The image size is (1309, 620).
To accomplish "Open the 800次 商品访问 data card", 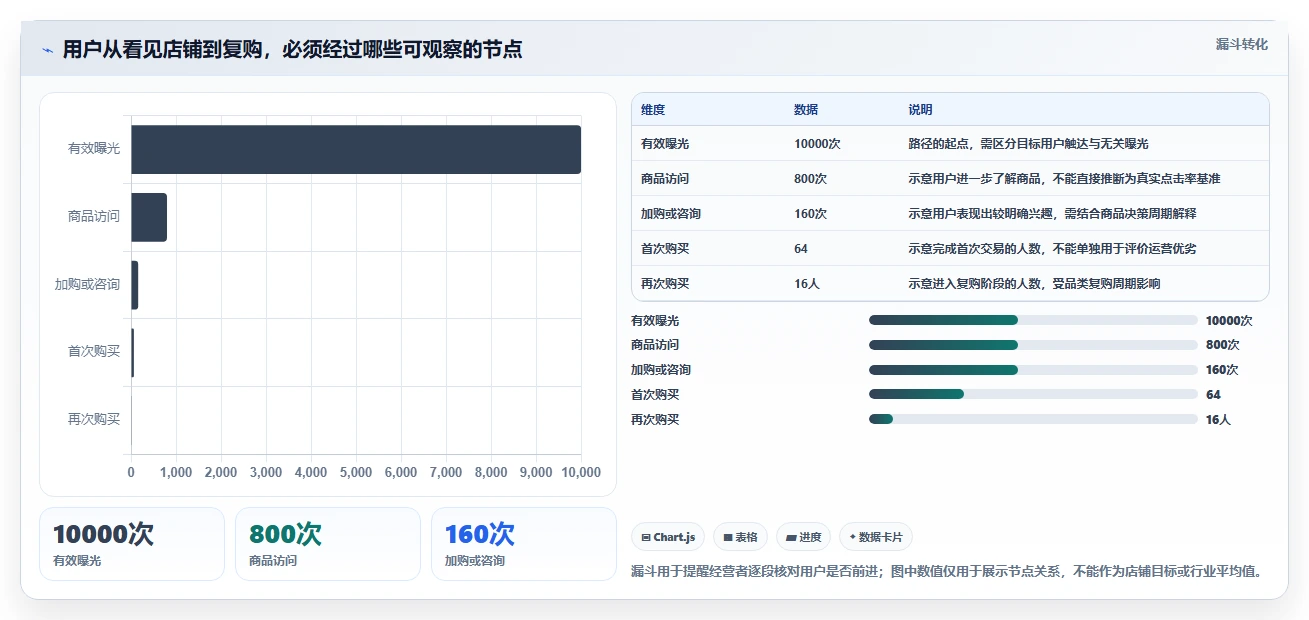I will (x=328, y=544).
